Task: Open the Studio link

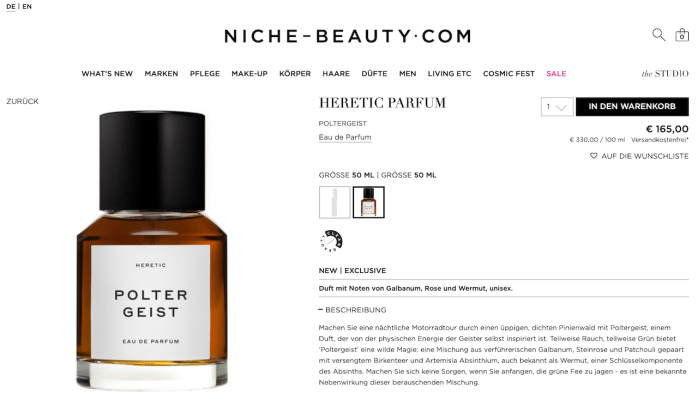Action: pos(665,73)
